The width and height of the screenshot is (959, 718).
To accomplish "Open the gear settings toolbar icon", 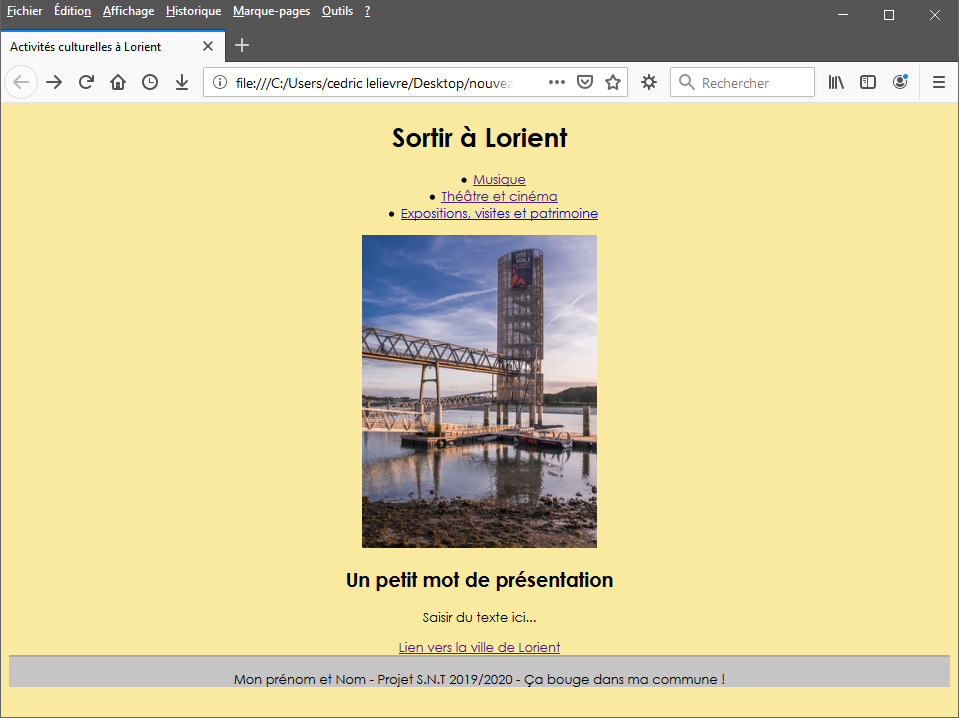I will tap(649, 82).
